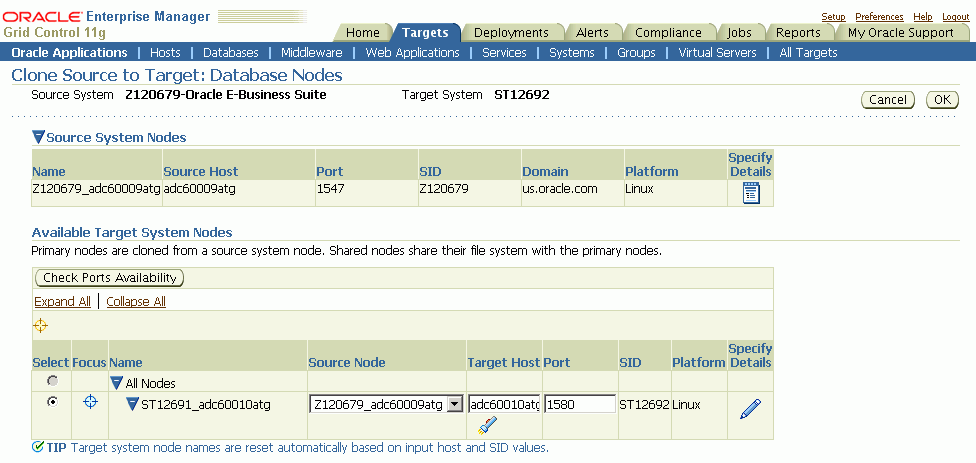The height and width of the screenshot is (463, 976).
Task: Click the Port field showing 1580
Action: [580, 405]
